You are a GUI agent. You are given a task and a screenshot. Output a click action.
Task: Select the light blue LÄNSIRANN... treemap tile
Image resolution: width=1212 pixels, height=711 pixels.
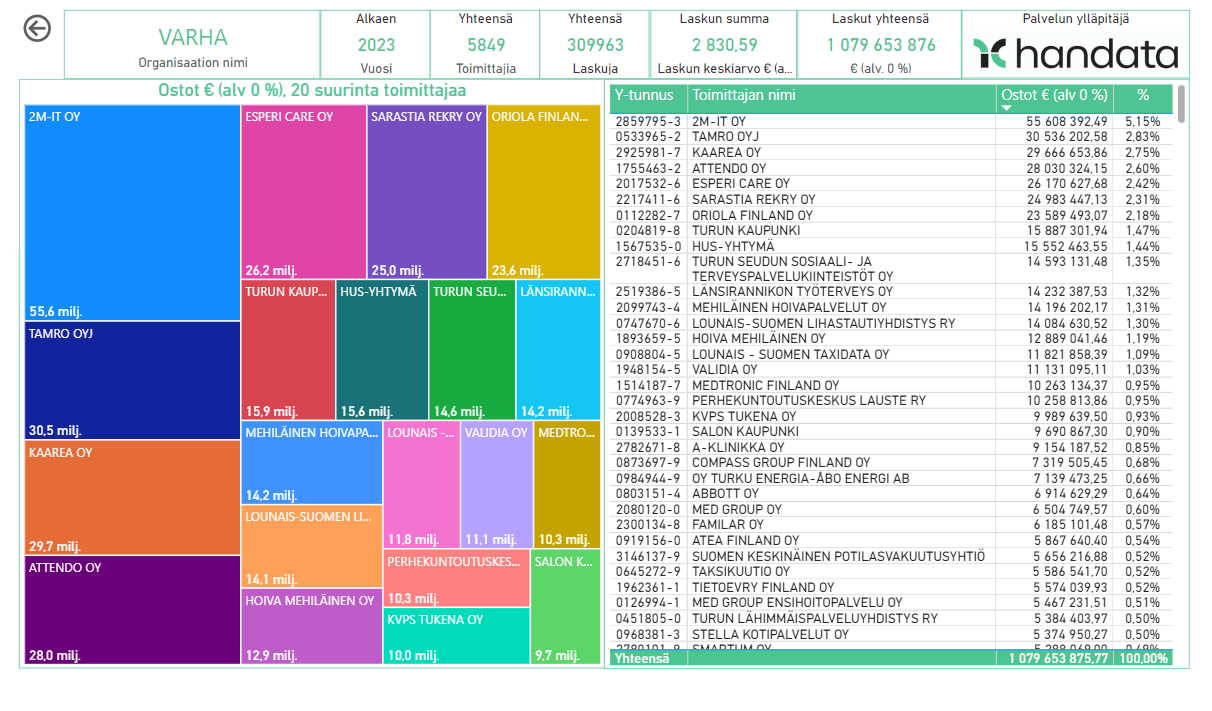[558, 350]
